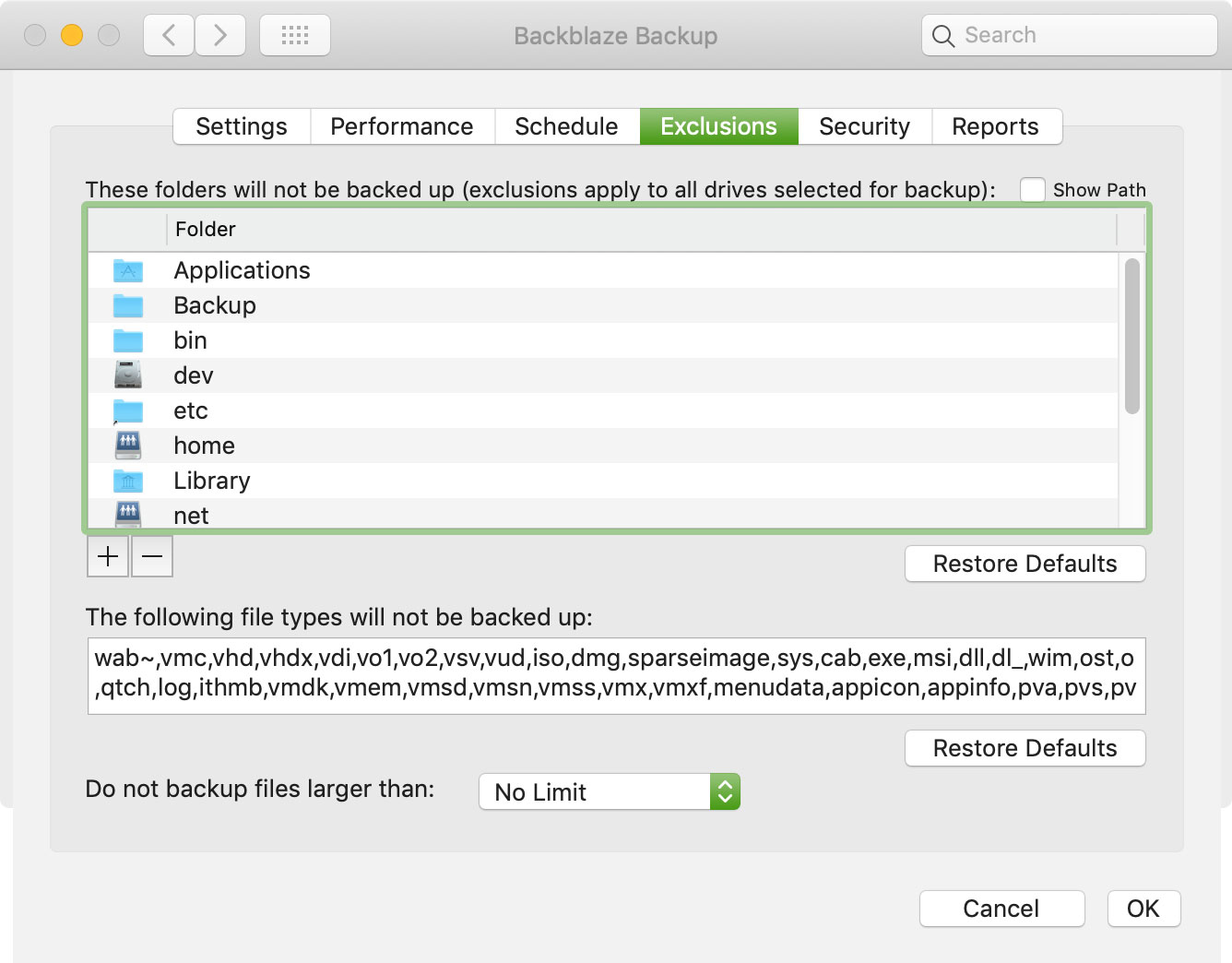
Task: Click the folder list vertical scrollbar
Action: pyautogui.click(x=1132, y=337)
